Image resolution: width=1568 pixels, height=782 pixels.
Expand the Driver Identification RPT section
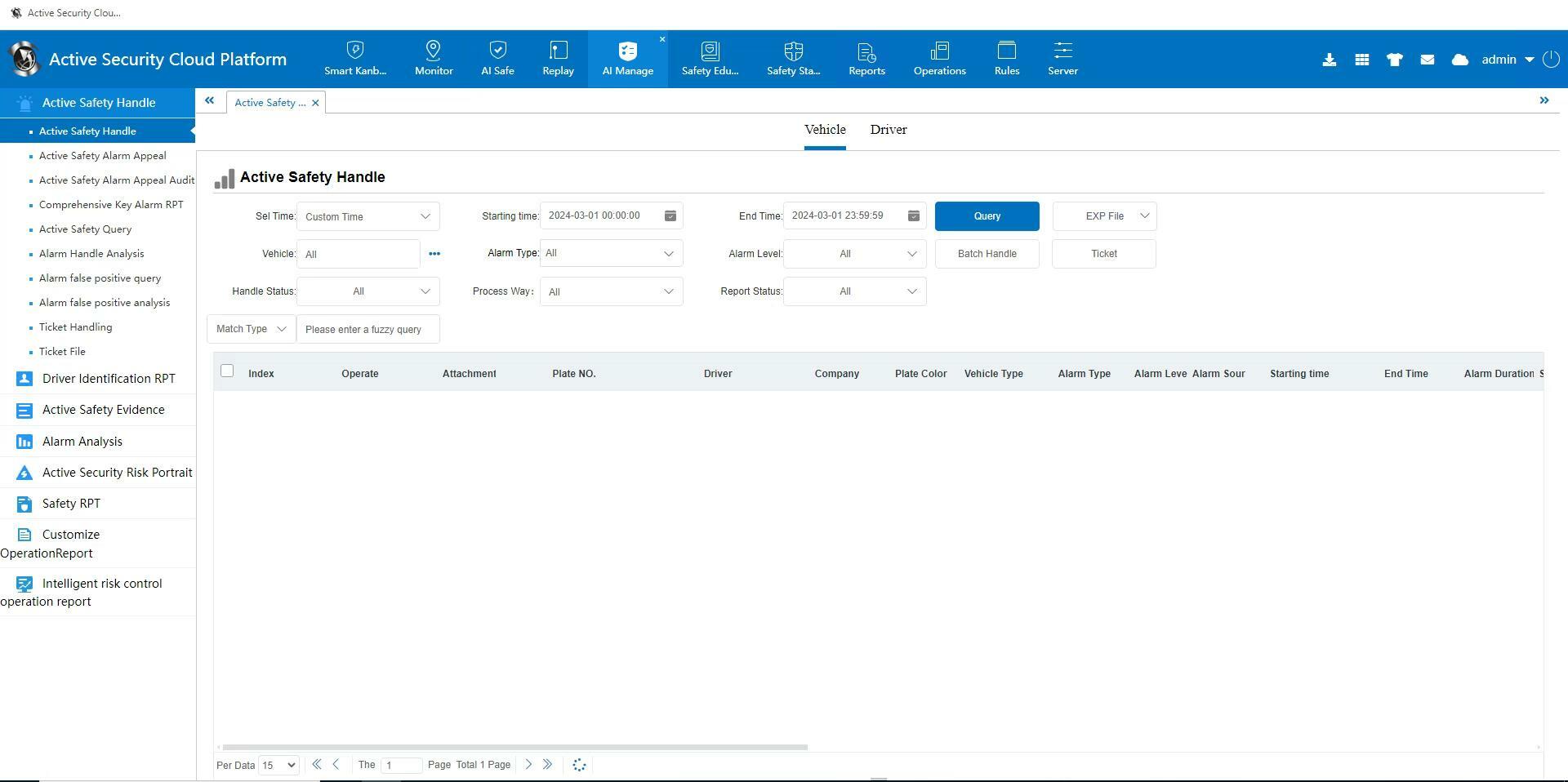(x=98, y=379)
